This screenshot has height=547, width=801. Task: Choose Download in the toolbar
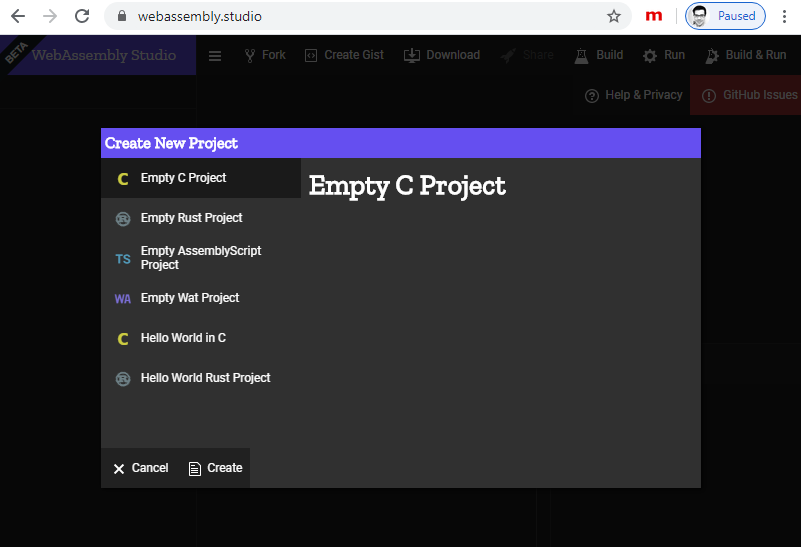tap(453, 55)
